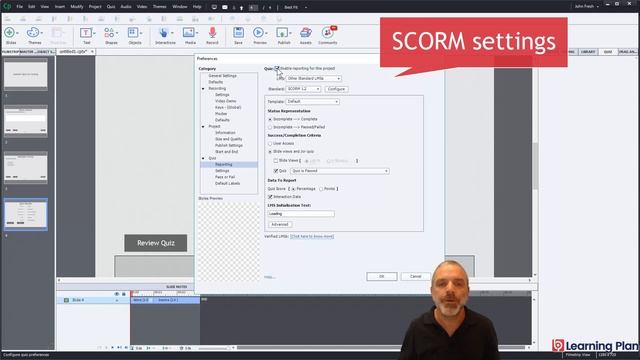640x360 pixels.
Task: Open the Slides insert tool
Action: (x=9, y=32)
